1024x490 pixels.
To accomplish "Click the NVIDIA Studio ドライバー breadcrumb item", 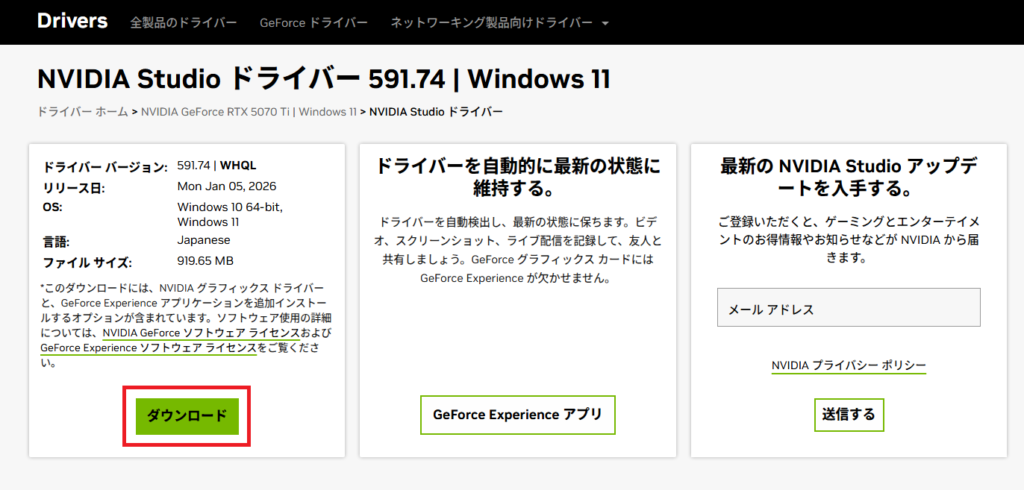I will [x=436, y=112].
